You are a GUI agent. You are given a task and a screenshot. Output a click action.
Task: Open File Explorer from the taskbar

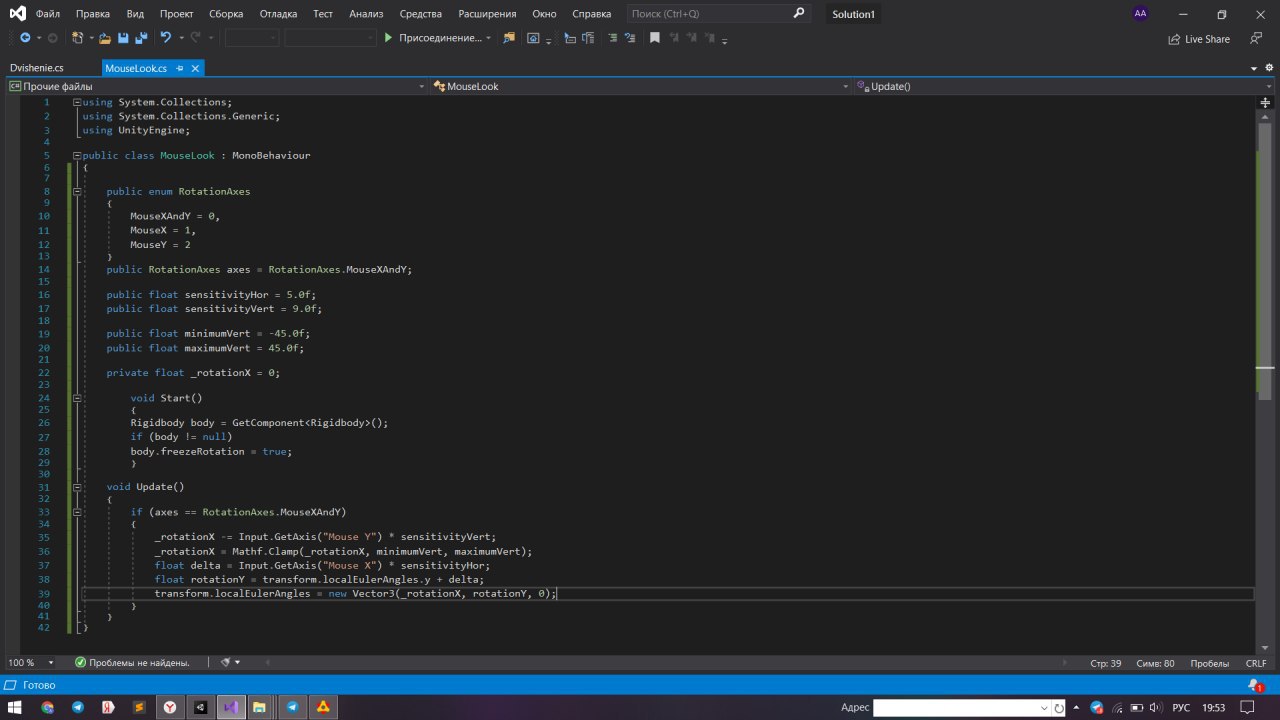[259, 707]
